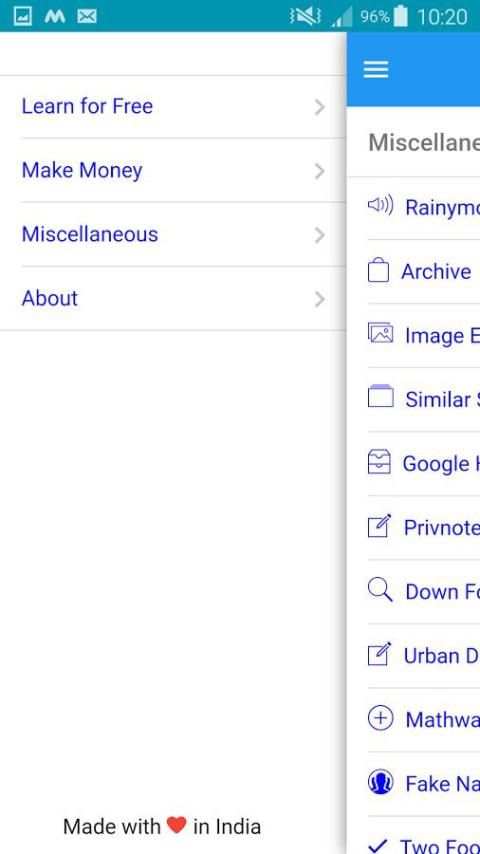Expand Make Money chevron arrow
480x854 pixels.
pos(320,172)
